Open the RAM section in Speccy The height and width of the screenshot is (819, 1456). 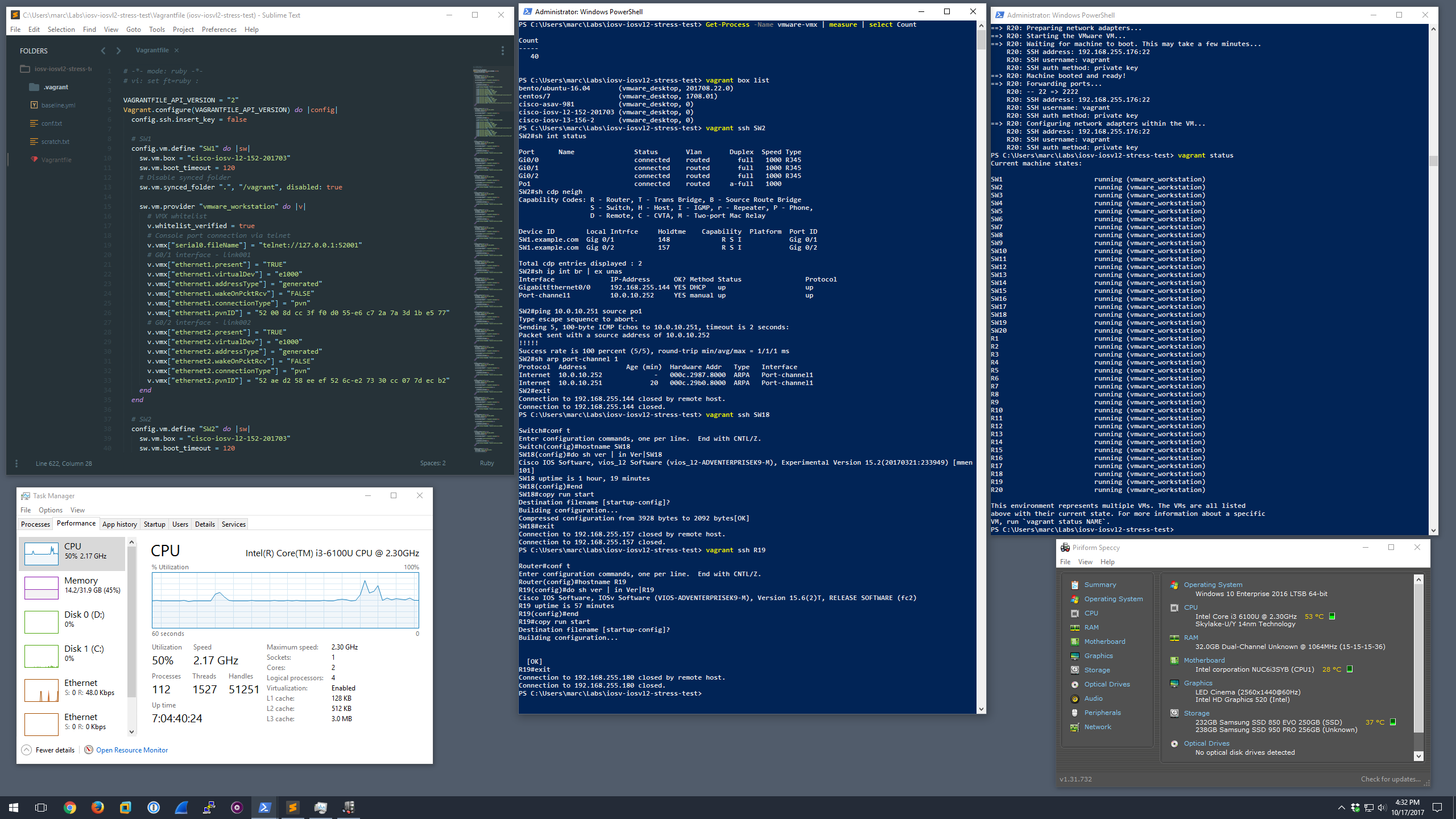(x=1091, y=627)
